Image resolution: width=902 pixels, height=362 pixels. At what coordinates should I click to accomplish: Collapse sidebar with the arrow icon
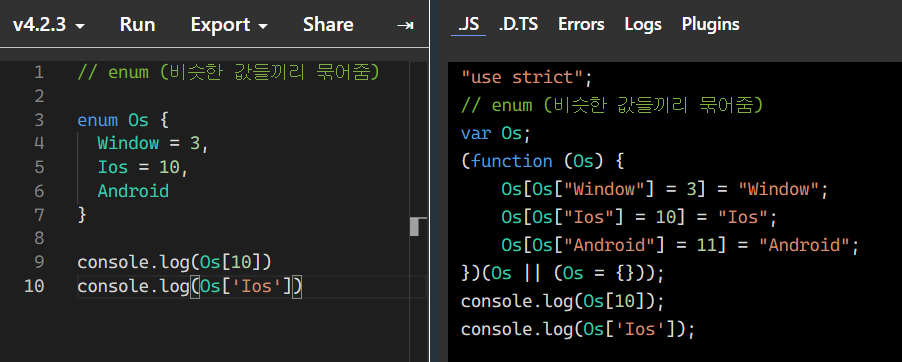pos(405,25)
